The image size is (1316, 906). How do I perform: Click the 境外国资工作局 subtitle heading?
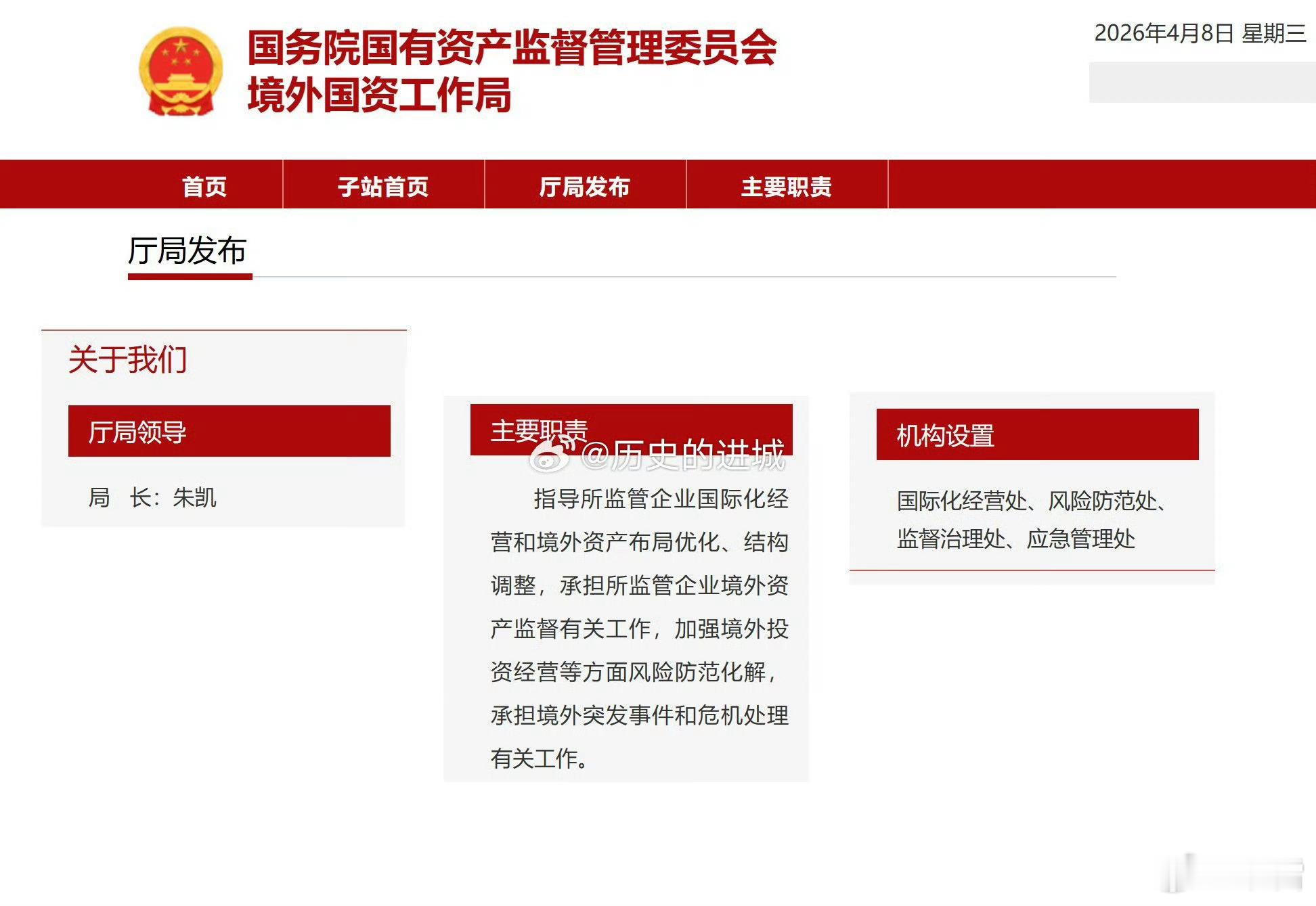[x=379, y=95]
